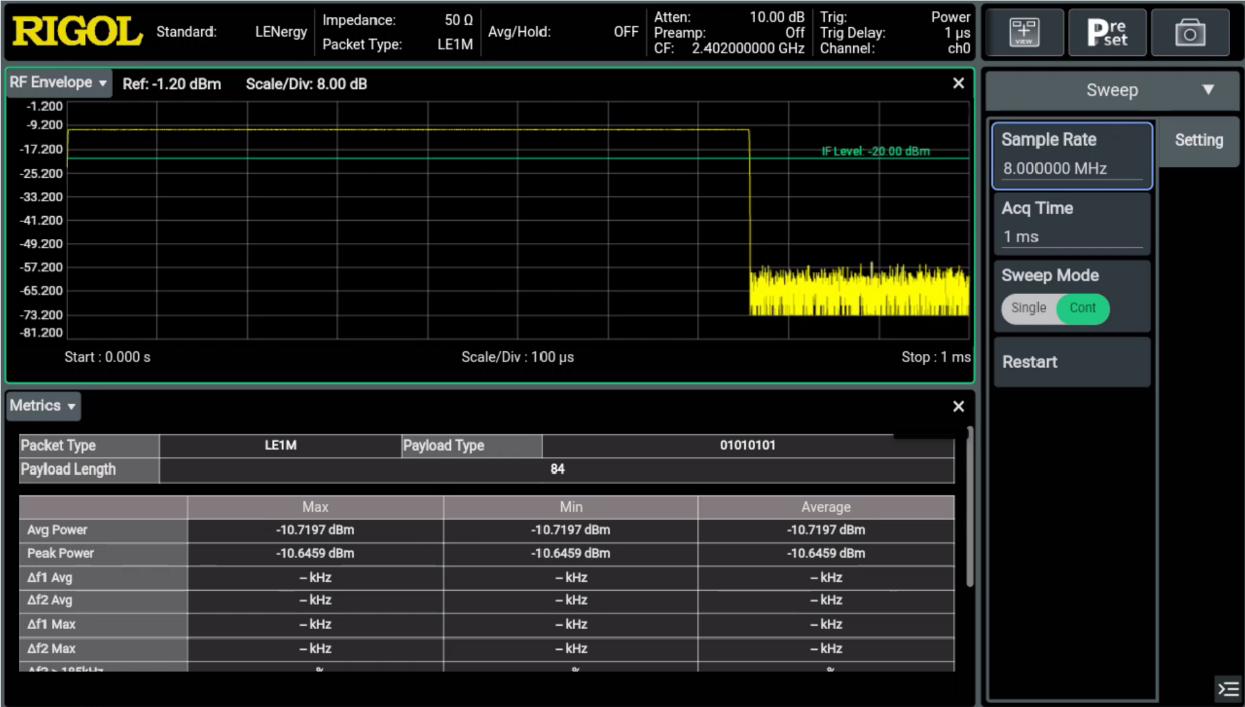Open the Metrics view dropdown
Viewport: 1245px width, 707px height.
[44, 406]
